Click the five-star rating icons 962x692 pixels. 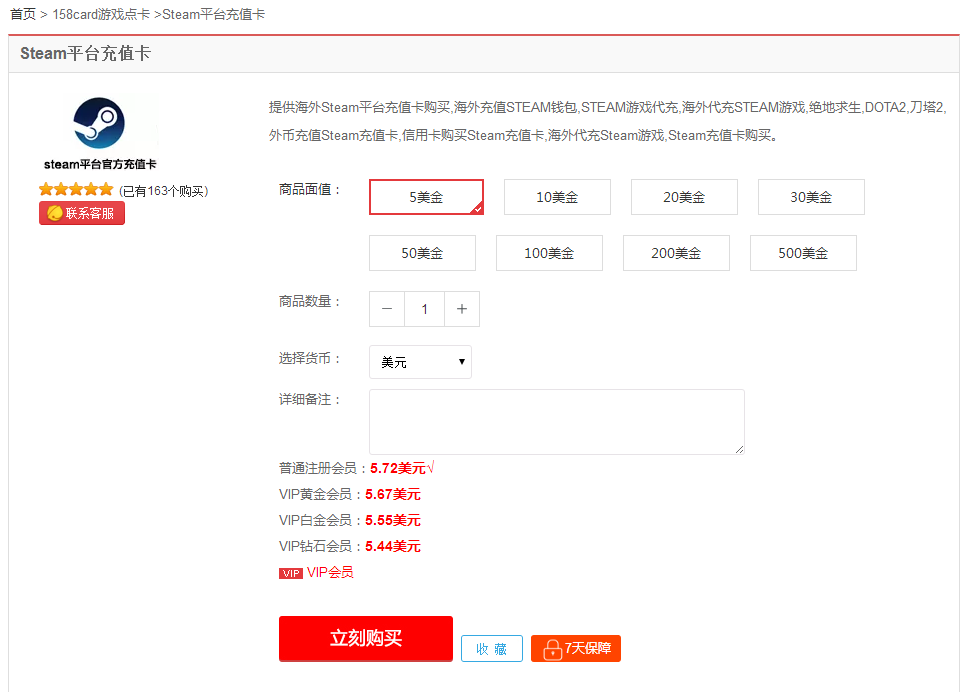point(76,189)
